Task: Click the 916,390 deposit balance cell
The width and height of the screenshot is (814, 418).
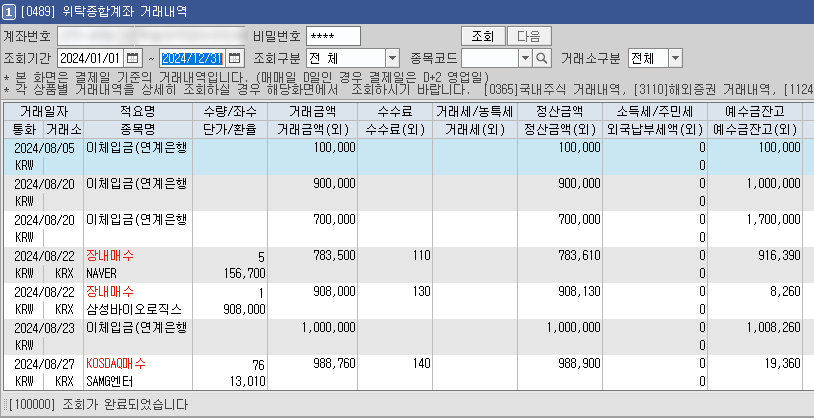Action: [x=755, y=255]
